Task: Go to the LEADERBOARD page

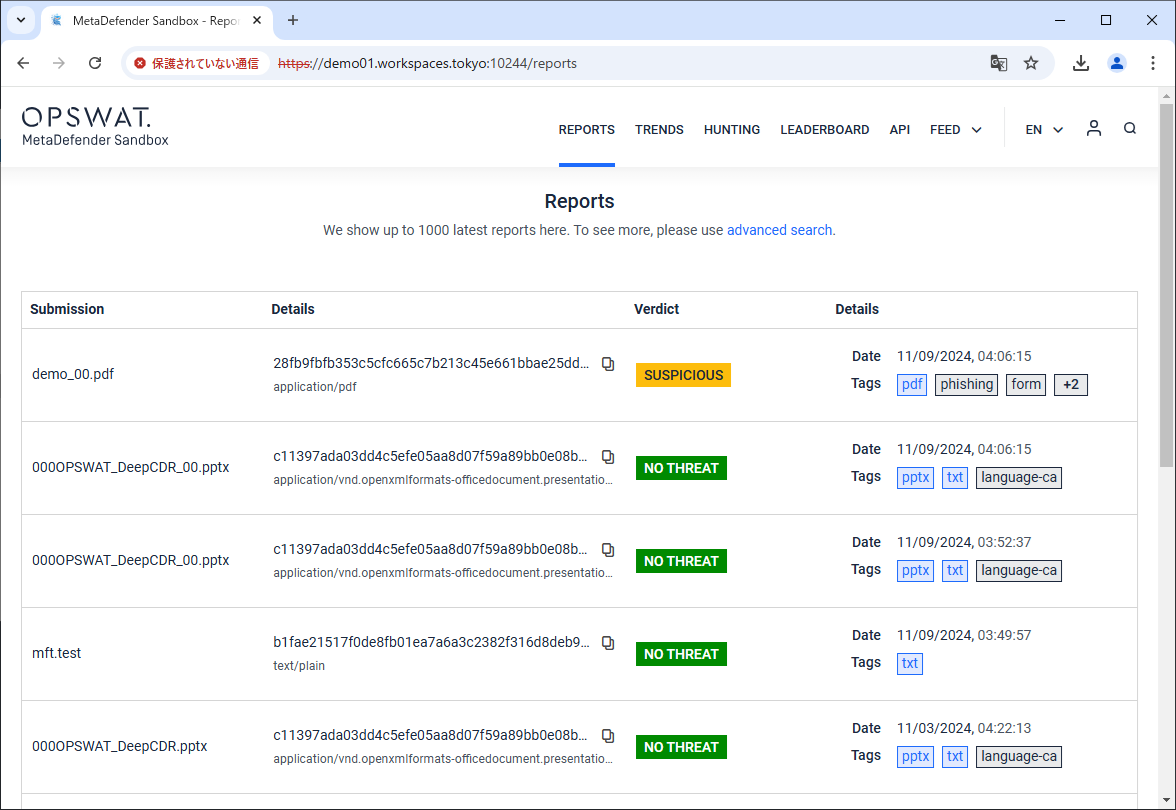Action: (x=824, y=129)
